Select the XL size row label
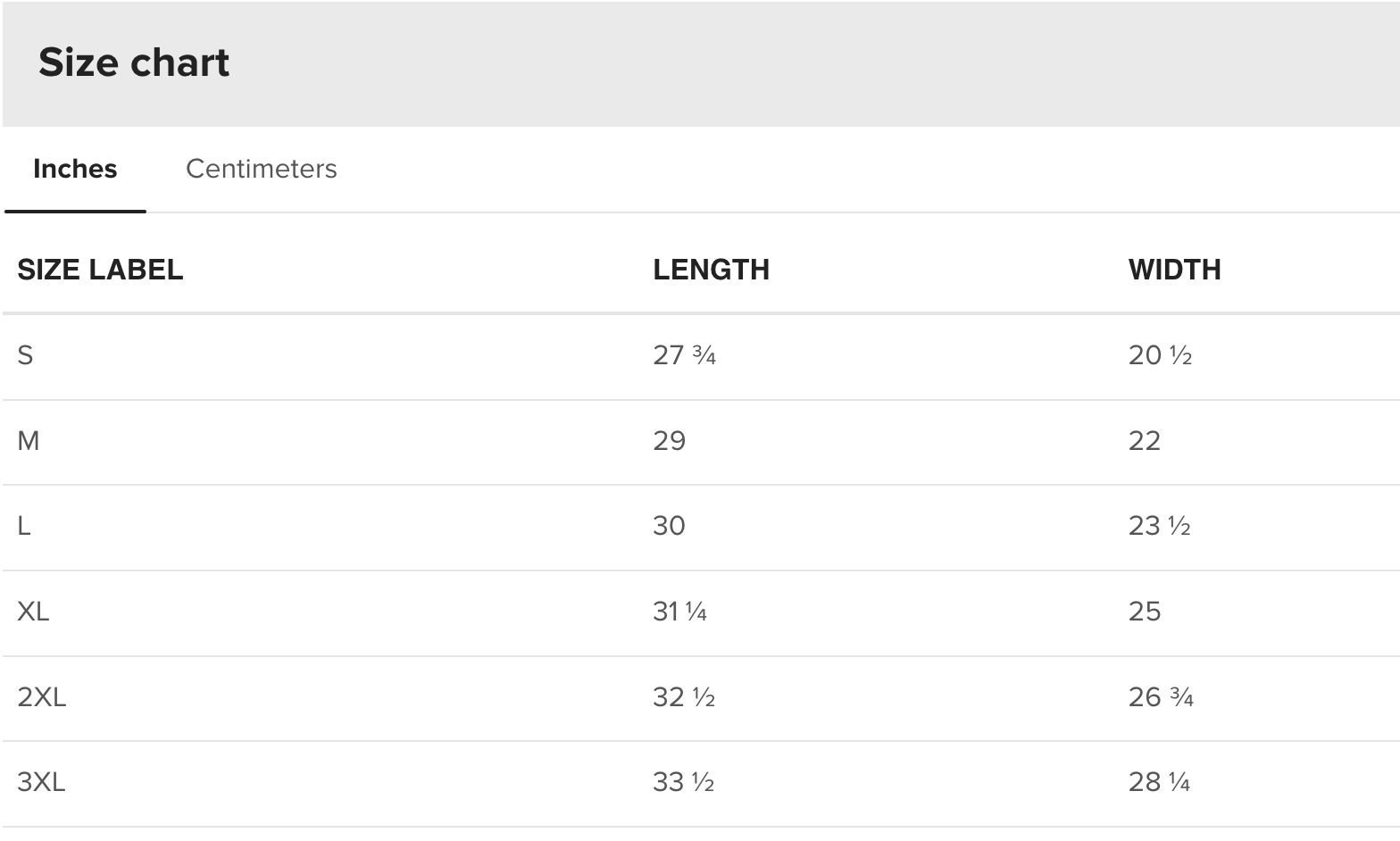 (33, 612)
